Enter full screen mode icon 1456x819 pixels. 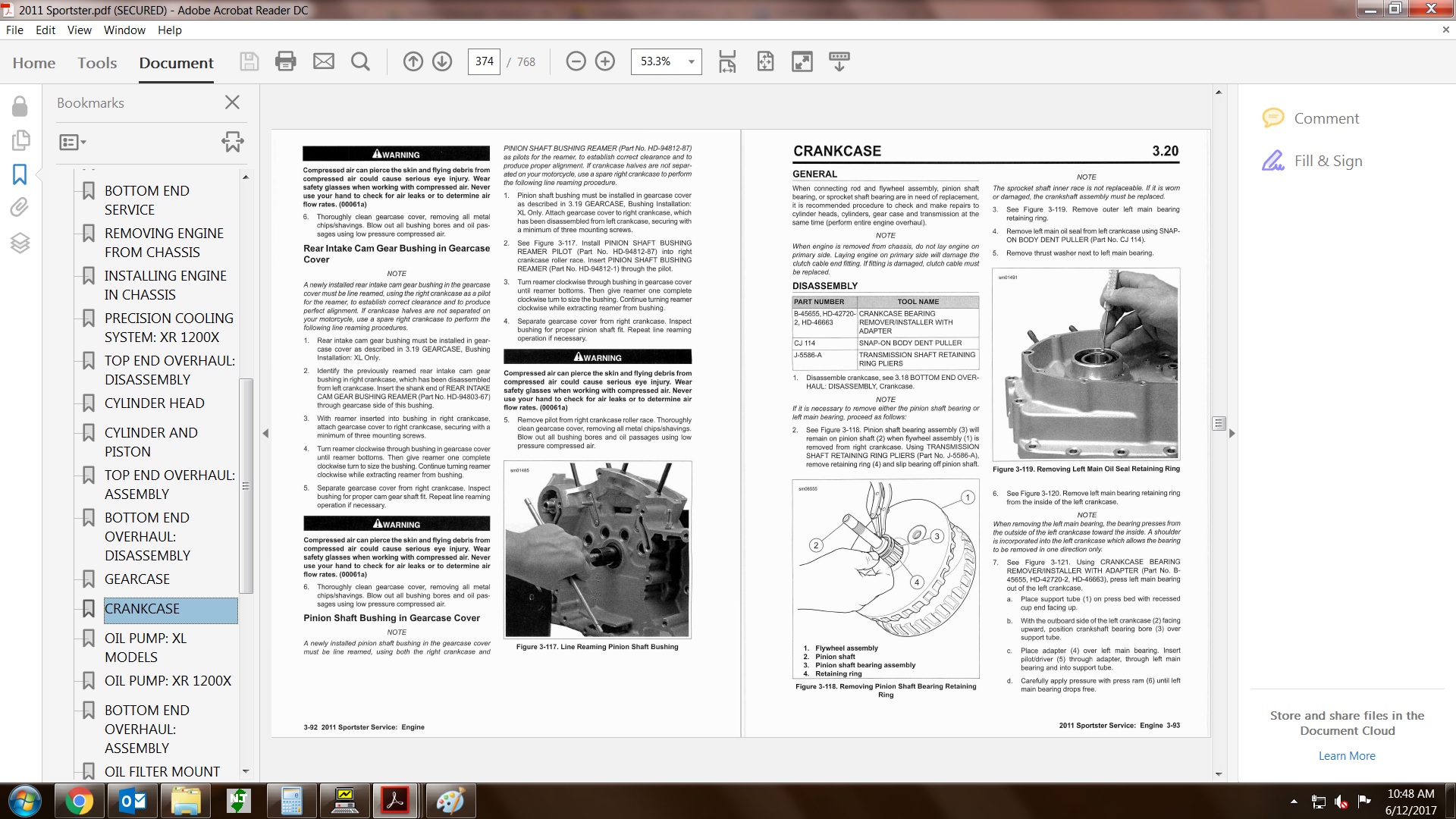(x=802, y=61)
